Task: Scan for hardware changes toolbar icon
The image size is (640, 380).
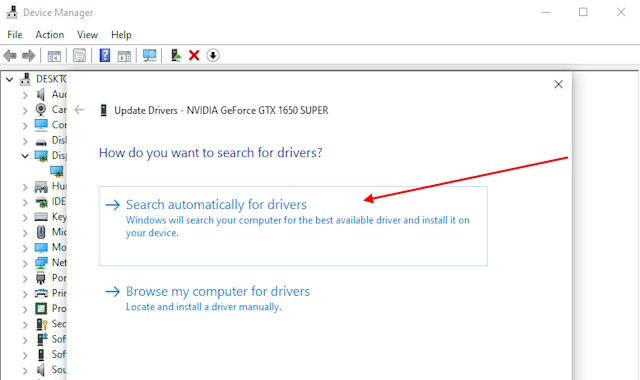Action: [x=149, y=55]
